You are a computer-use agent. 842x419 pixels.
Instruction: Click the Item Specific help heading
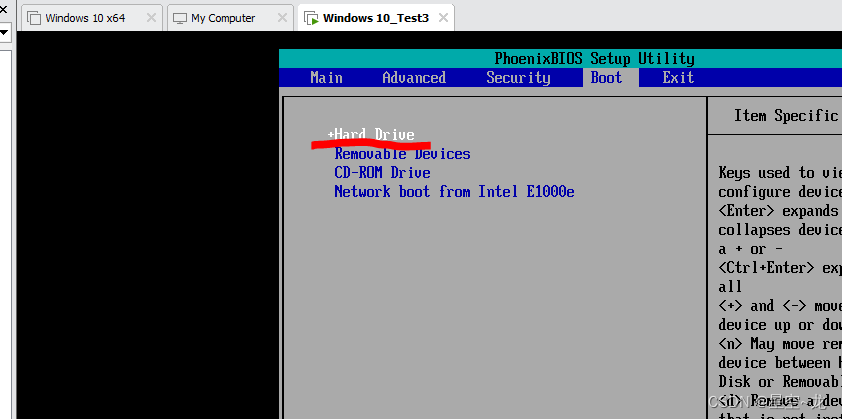(787, 115)
